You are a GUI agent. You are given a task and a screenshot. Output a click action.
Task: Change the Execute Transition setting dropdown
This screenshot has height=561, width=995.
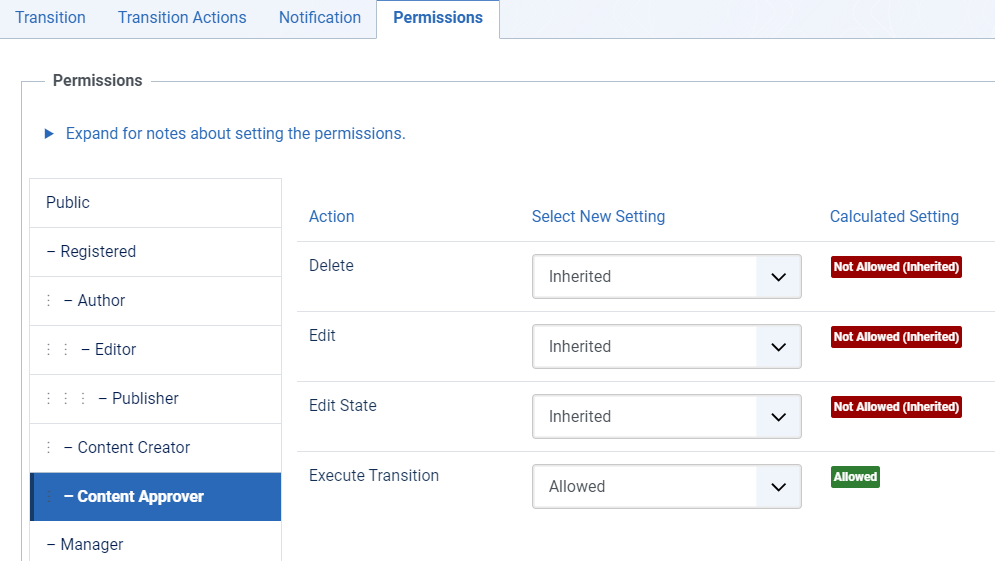666,486
